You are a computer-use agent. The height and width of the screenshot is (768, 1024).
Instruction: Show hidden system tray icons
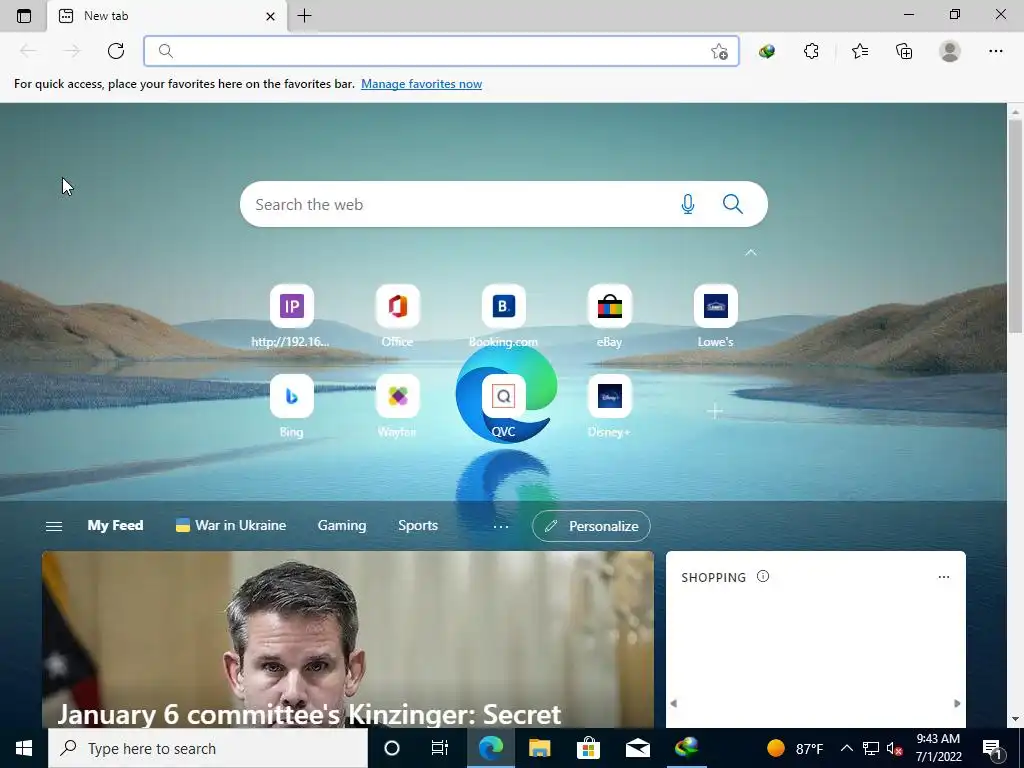846,748
